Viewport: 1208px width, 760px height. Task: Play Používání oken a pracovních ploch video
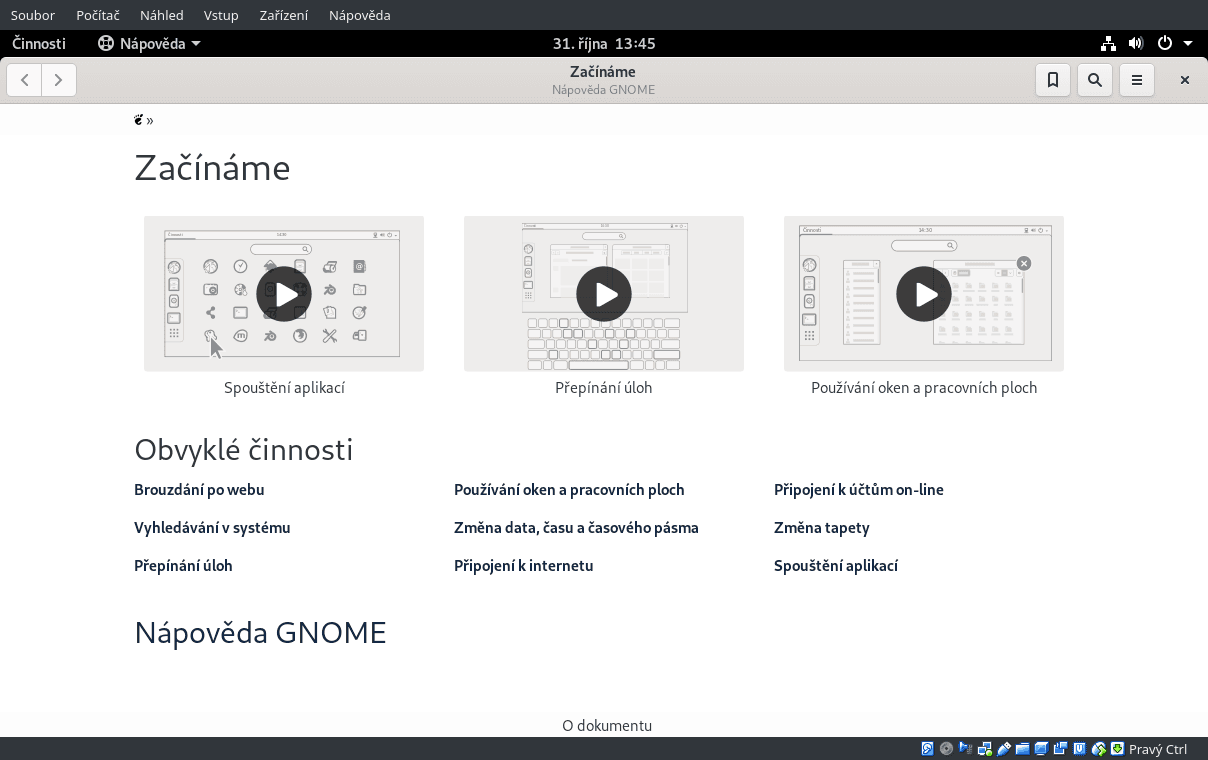[924, 294]
